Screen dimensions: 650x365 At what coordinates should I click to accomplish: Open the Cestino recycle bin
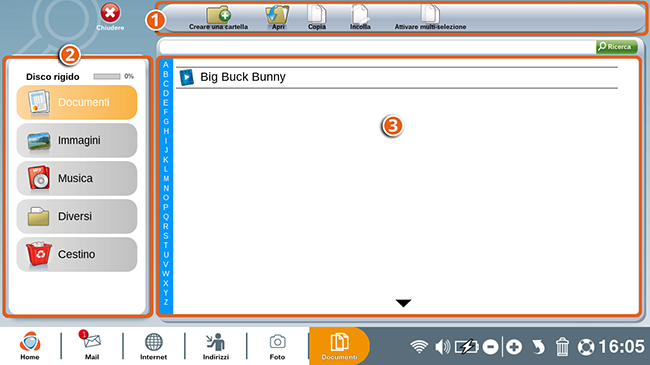point(77,254)
